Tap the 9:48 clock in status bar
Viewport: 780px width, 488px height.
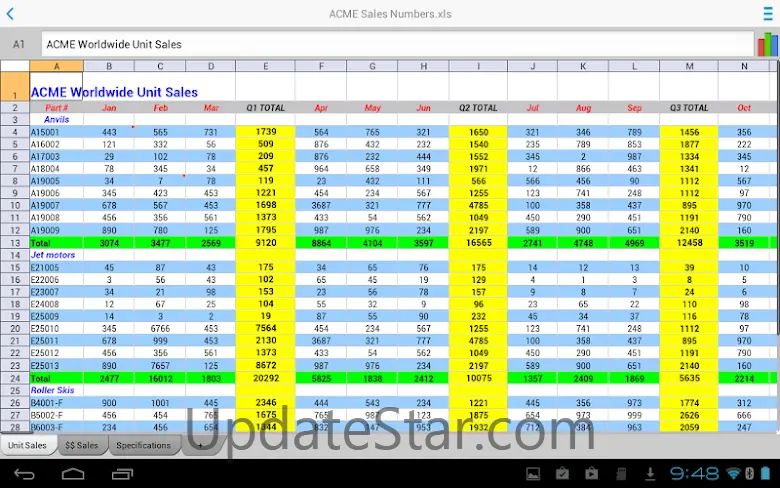pos(694,474)
